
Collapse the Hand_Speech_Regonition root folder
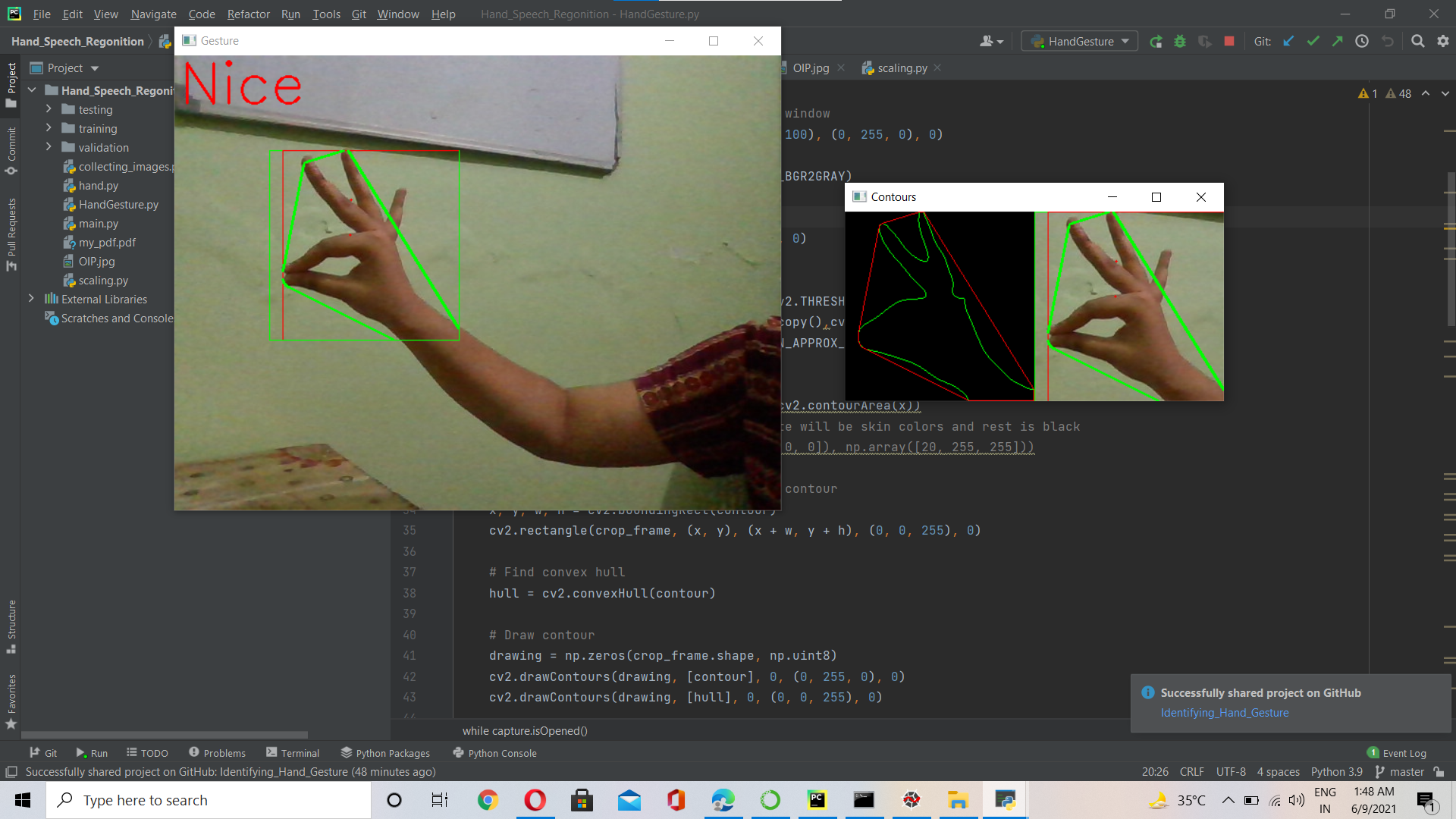click(x=32, y=90)
